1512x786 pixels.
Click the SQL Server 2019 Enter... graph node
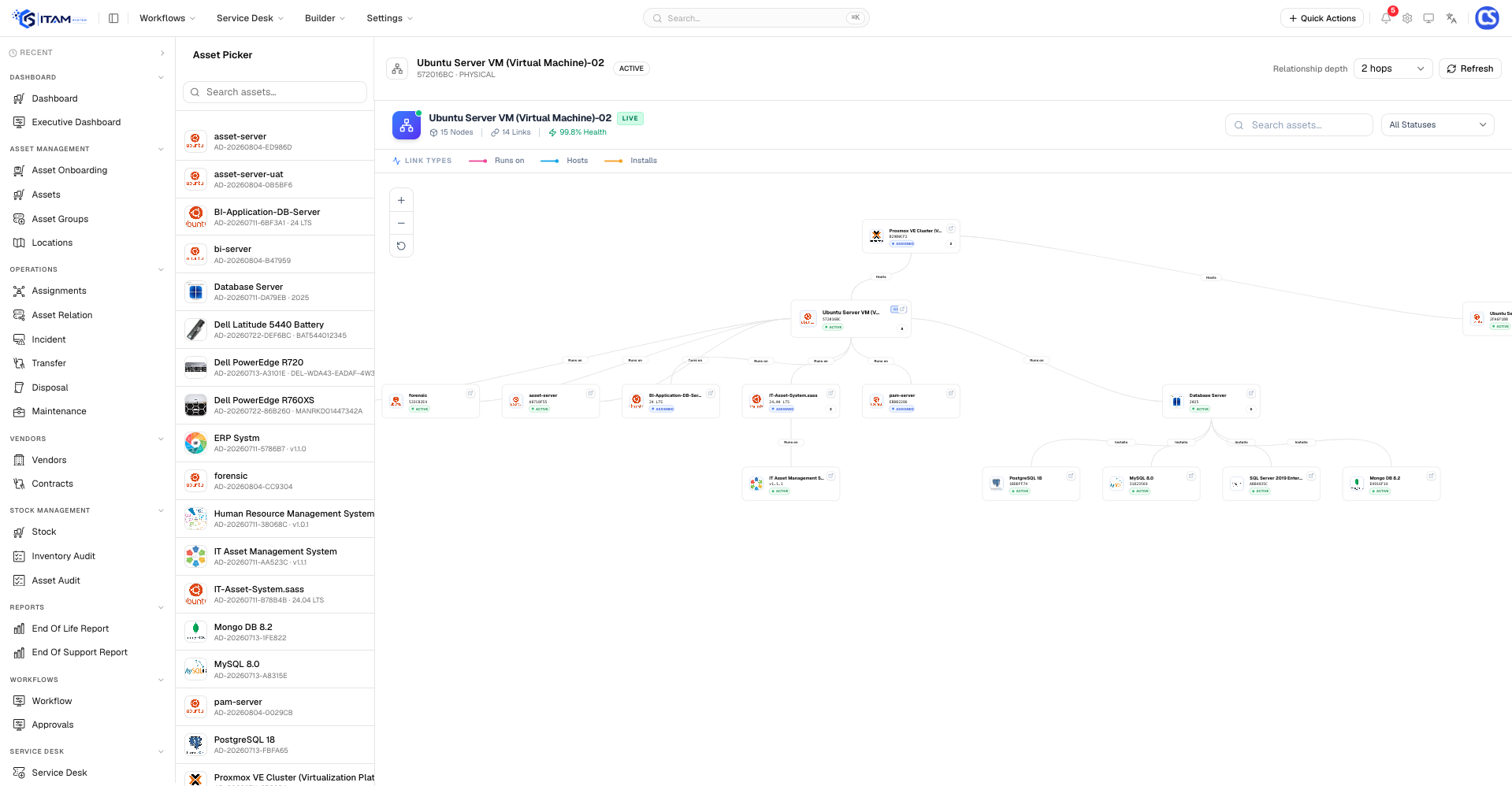1271,484
